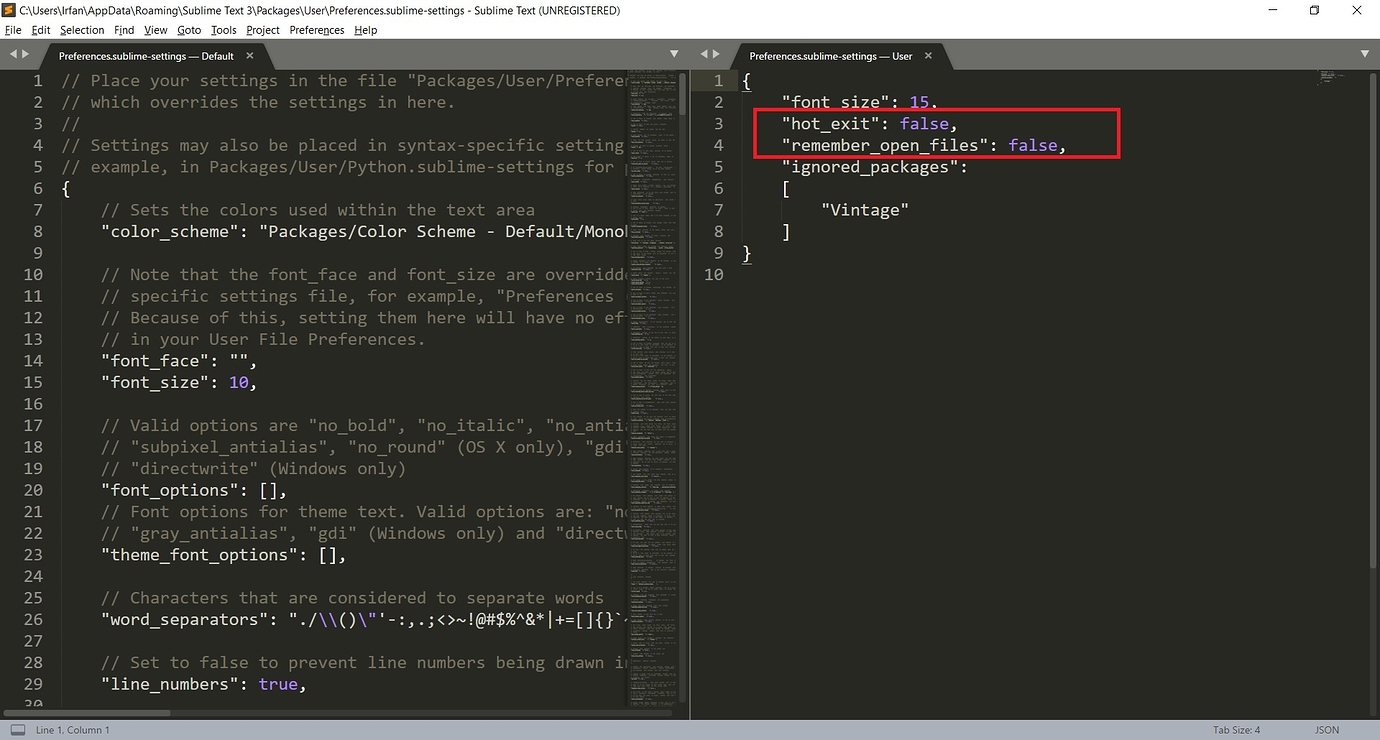Image resolution: width=1380 pixels, height=740 pixels.
Task: Click the "remember_open_files" key text
Action: 885,146
